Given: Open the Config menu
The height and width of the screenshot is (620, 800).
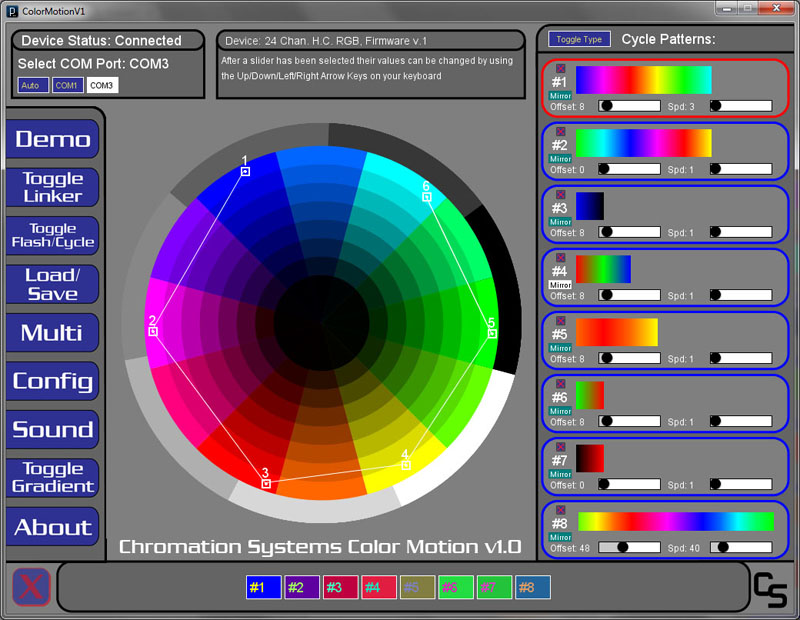Looking at the screenshot, I should coord(53,381).
